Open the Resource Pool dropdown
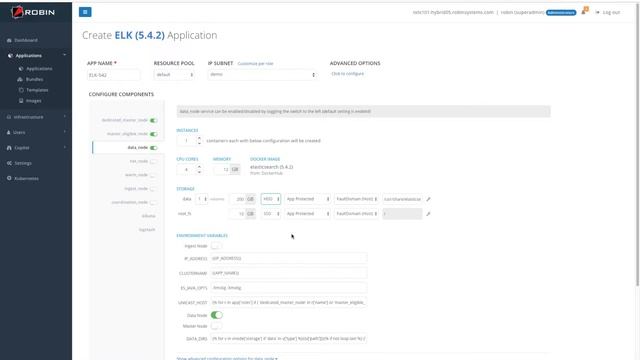The height and width of the screenshot is (360, 640). click(x=174, y=75)
